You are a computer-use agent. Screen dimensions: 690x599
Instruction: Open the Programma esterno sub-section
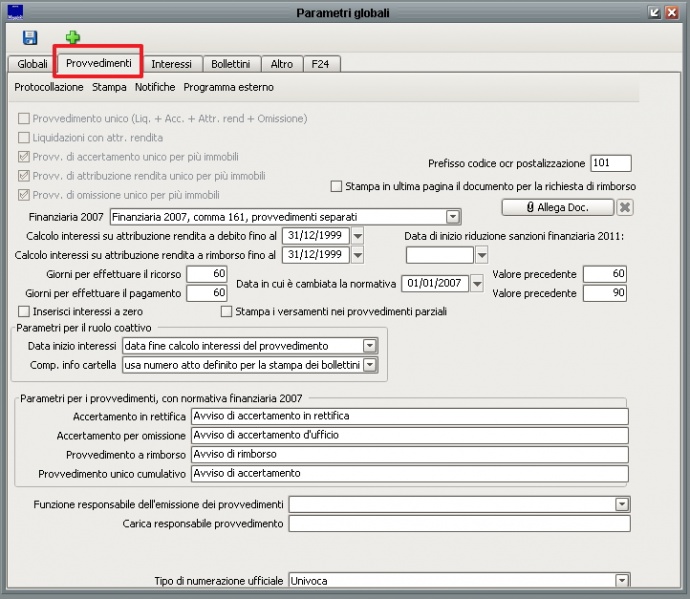tap(228, 87)
